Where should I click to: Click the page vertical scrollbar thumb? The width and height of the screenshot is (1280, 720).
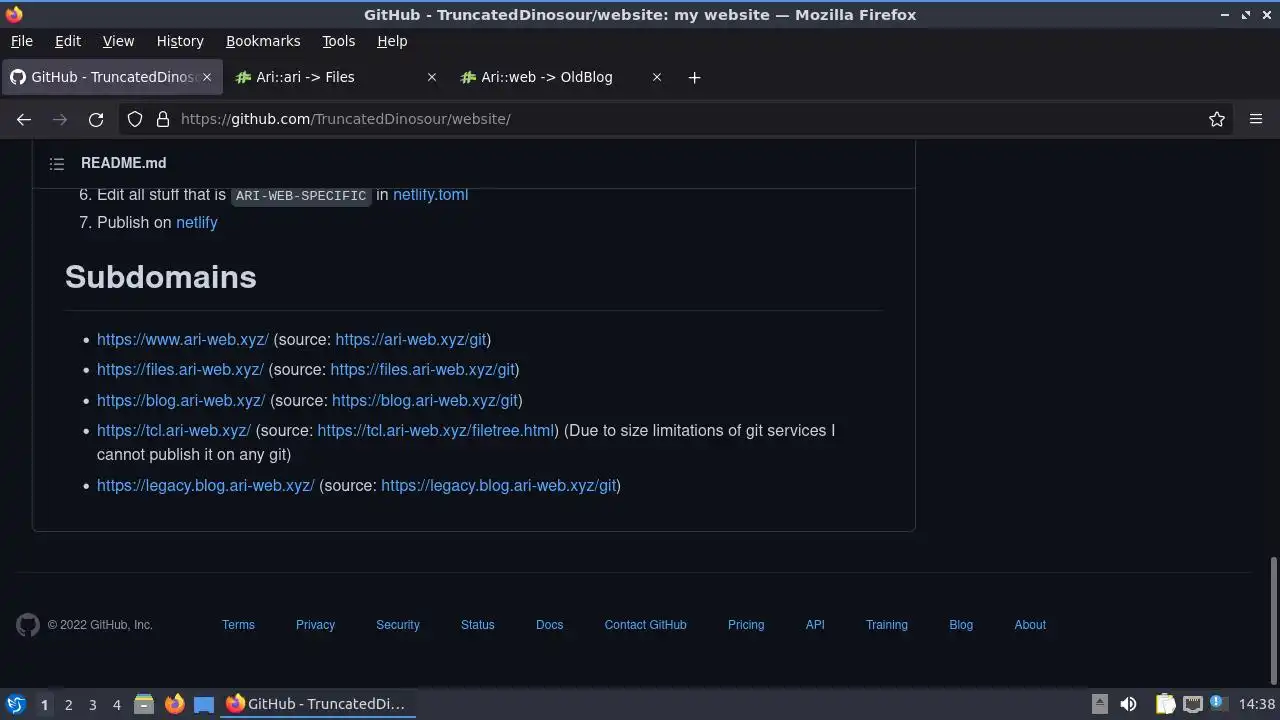pyautogui.click(x=1273, y=619)
